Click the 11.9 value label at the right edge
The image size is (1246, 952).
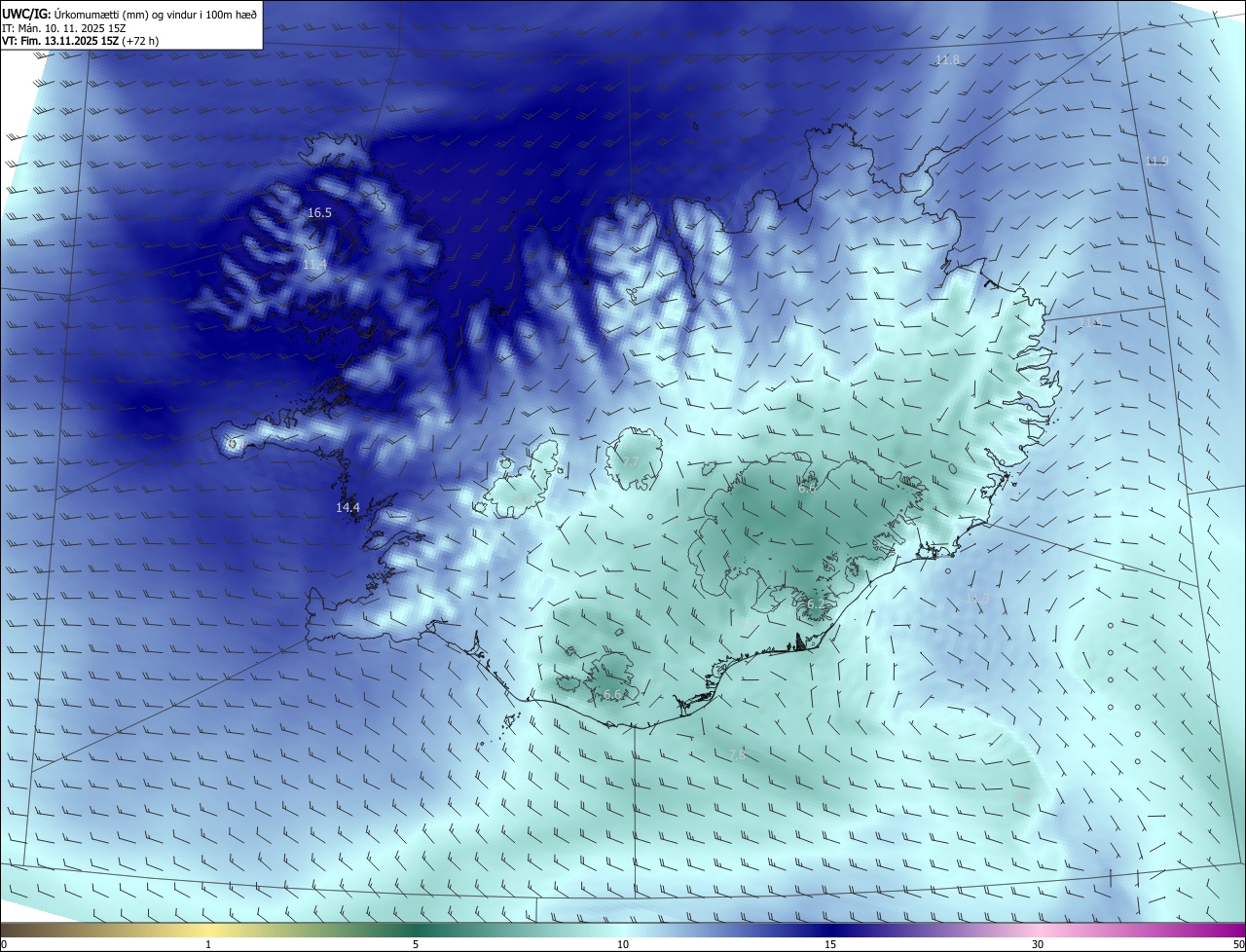click(1156, 161)
